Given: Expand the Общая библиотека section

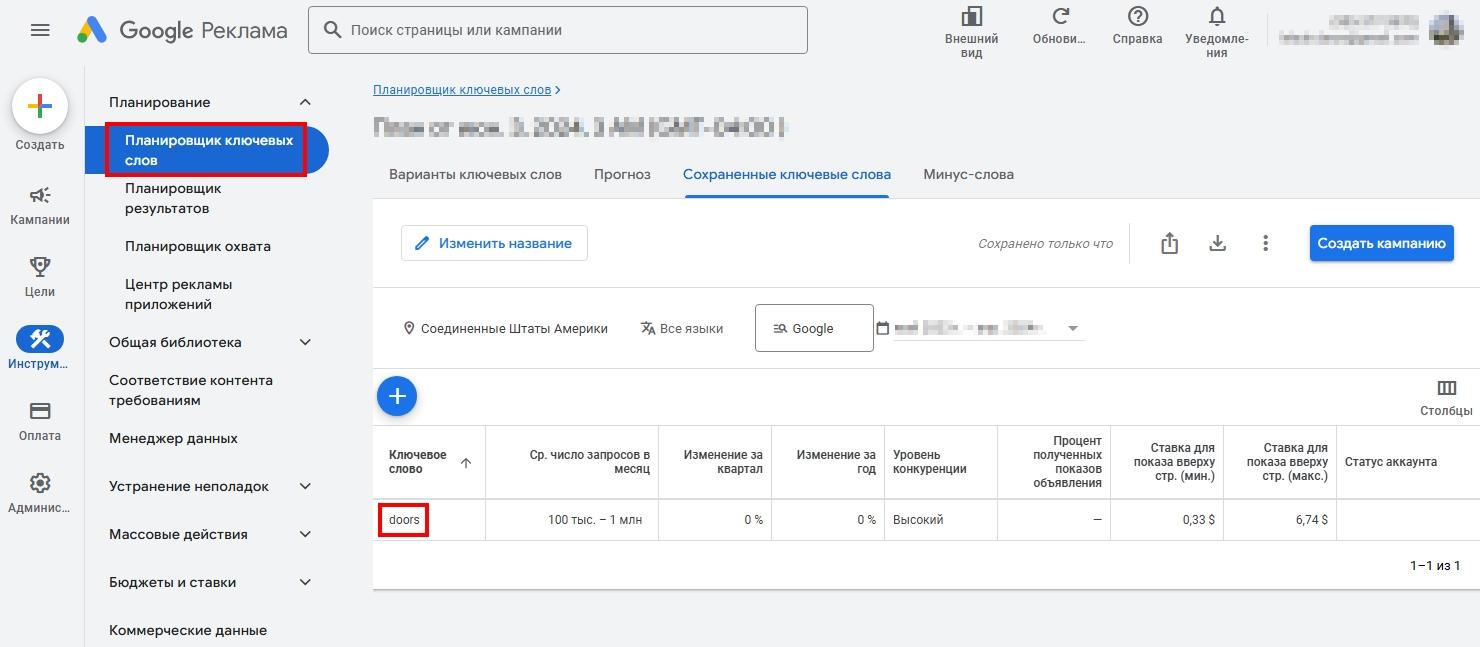Looking at the screenshot, I should click(305, 342).
